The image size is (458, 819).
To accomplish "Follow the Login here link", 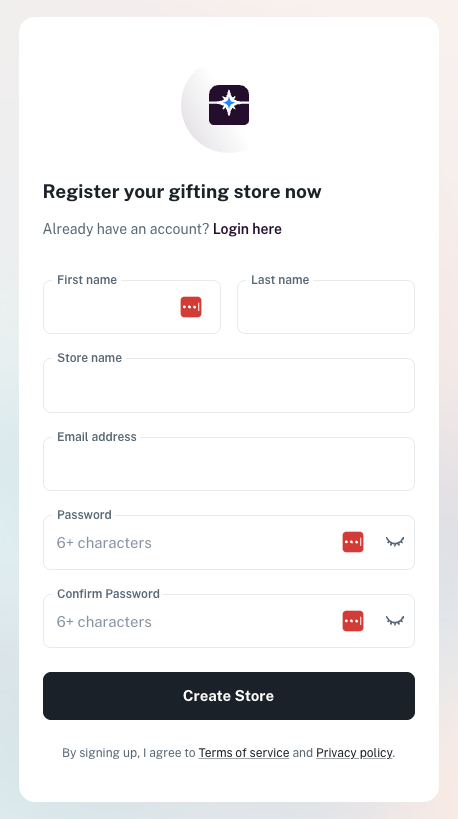I will [247, 229].
